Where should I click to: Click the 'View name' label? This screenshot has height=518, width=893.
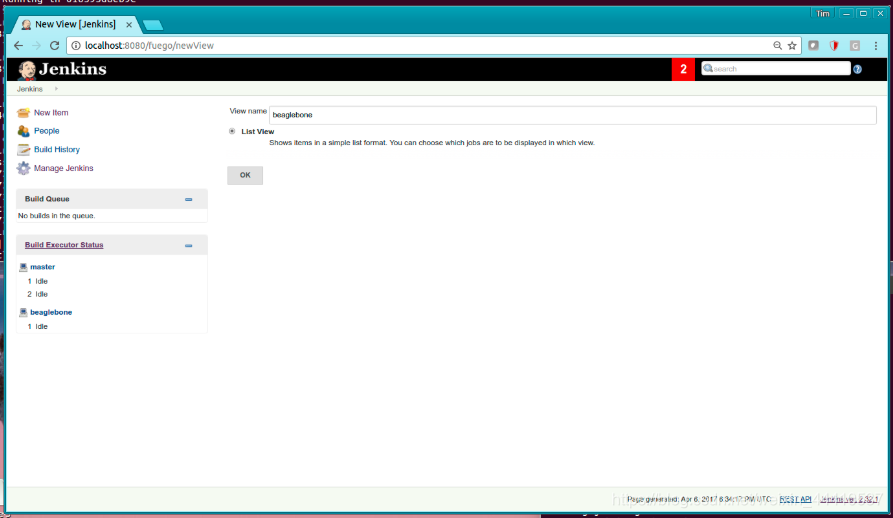(x=248, y=112)
